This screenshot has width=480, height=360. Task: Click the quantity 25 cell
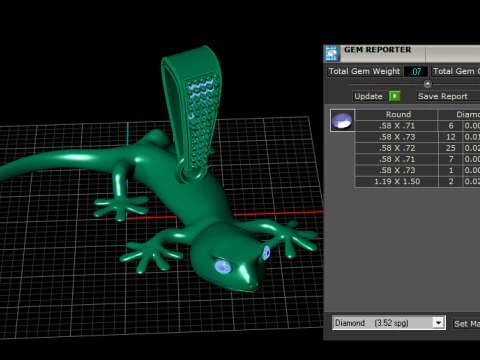click(450, 148)
